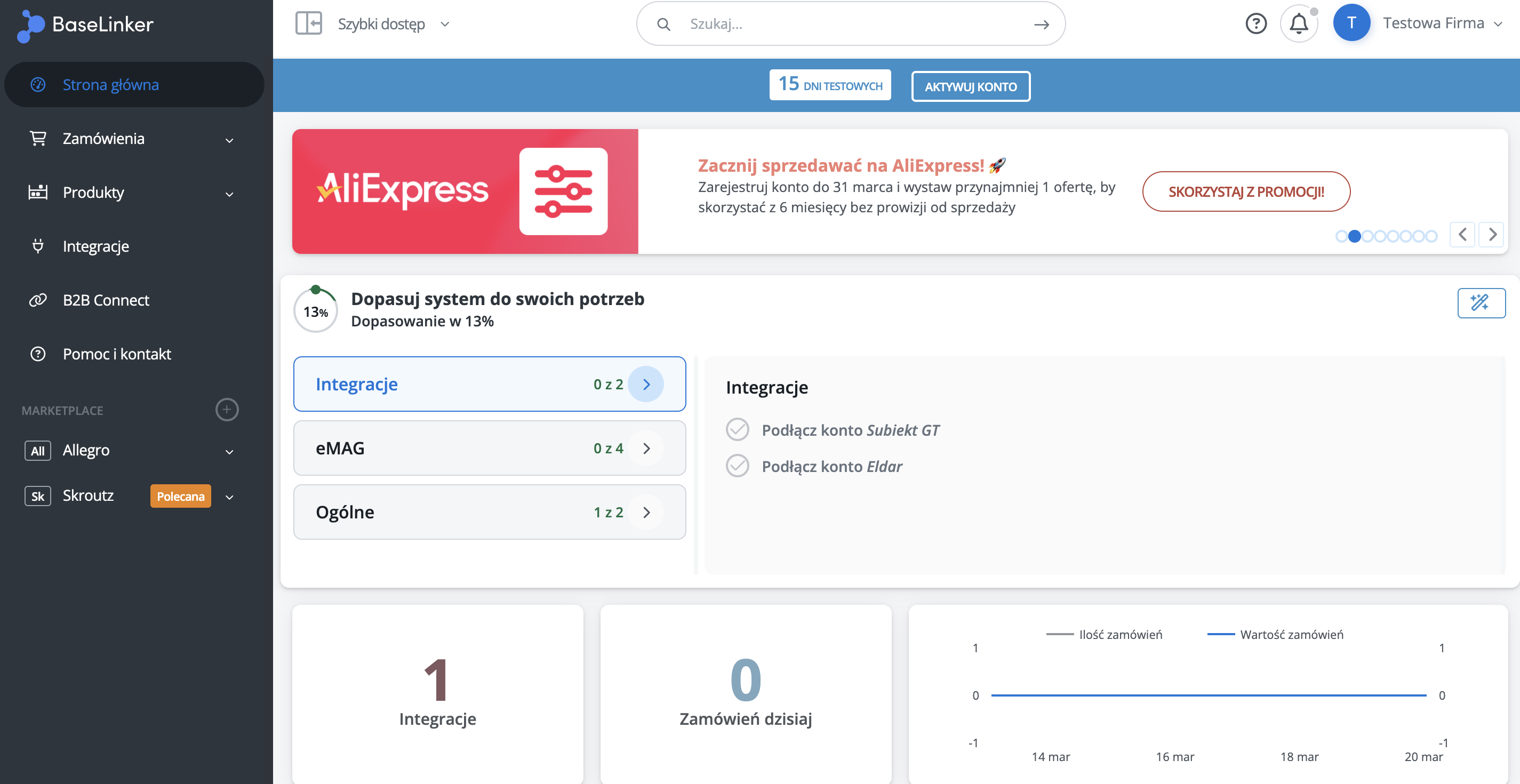Click AKTYWUJ KONTO button

[x=971, y=86]
